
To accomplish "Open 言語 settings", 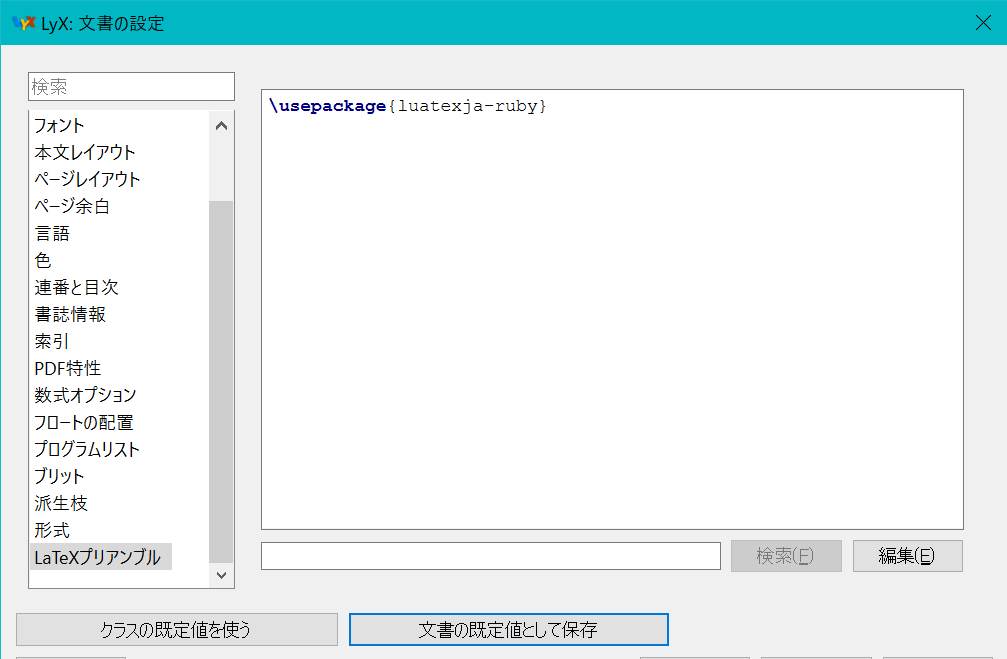I will point(52,233).
